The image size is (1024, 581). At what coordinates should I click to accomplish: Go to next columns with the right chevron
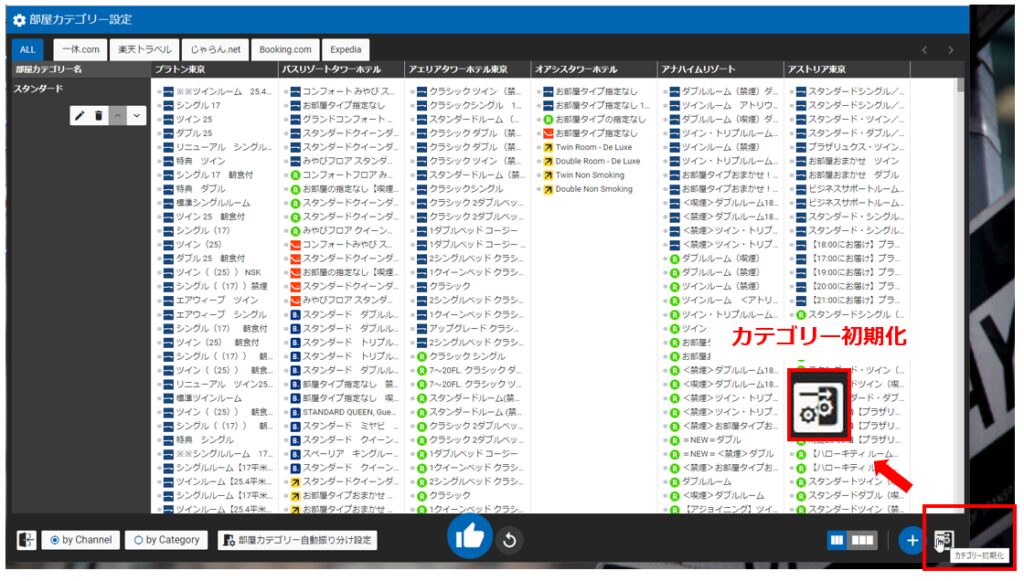pyautogui.click(x=950, y=50)
